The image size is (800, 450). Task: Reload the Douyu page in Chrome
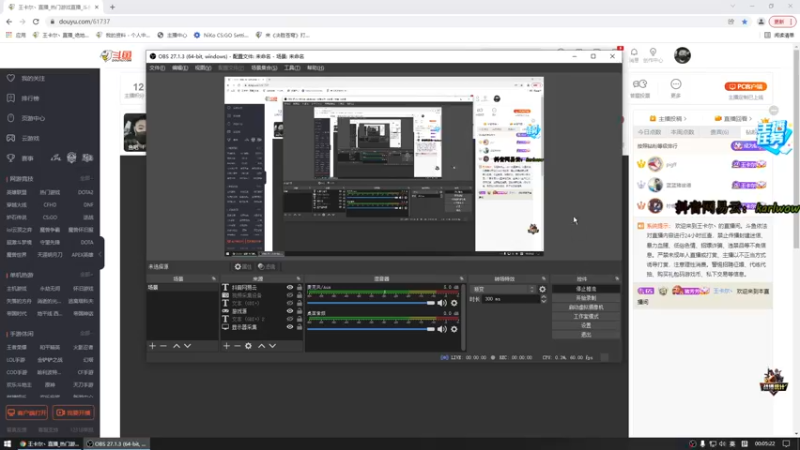point(36,21)
